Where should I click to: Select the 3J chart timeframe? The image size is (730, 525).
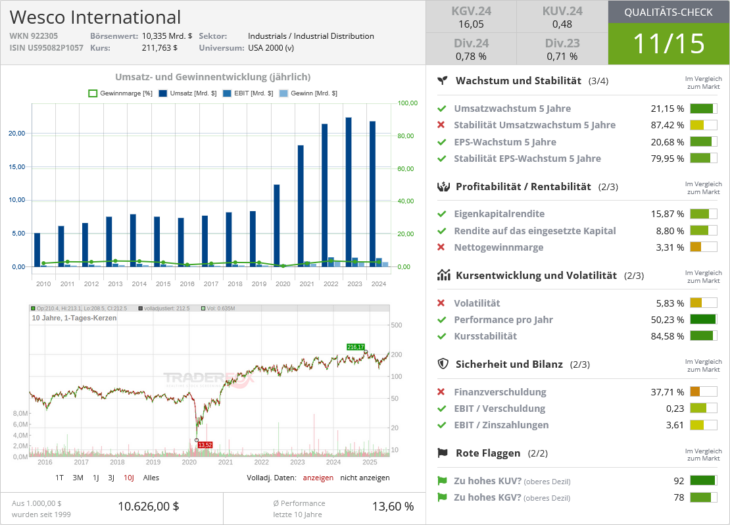(x=111, y=478)
